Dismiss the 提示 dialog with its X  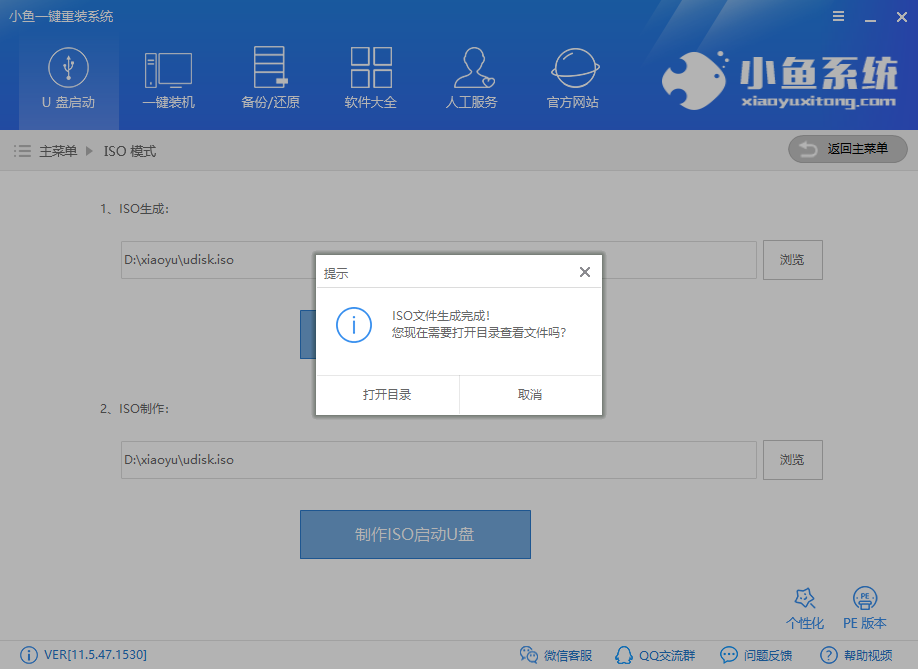point(585,271)
